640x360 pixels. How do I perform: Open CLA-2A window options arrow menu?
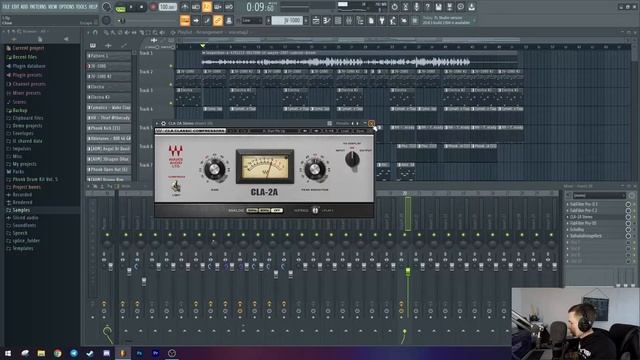[157, 123]
